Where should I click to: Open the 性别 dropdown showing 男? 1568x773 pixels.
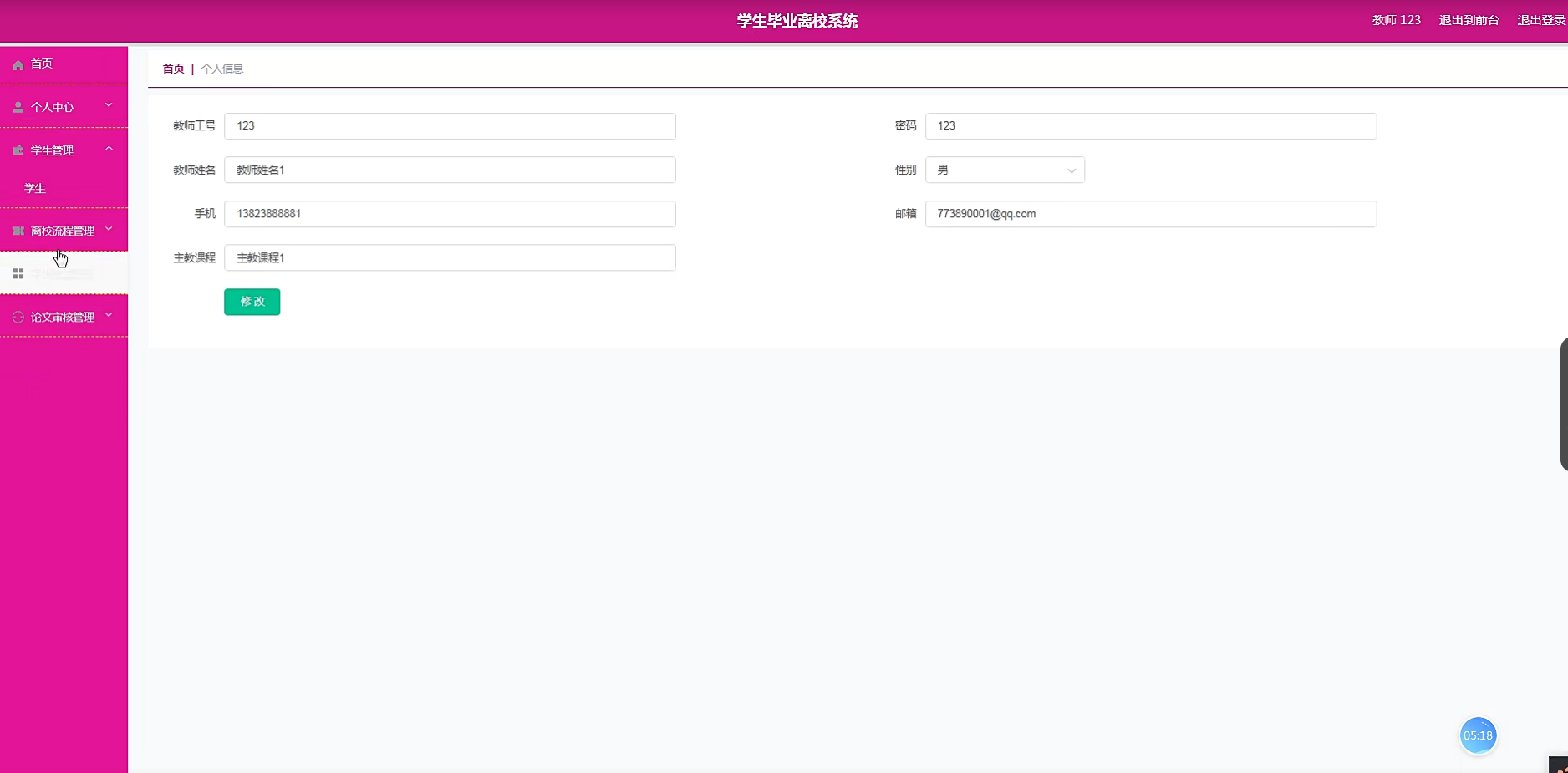point(1005,170)
